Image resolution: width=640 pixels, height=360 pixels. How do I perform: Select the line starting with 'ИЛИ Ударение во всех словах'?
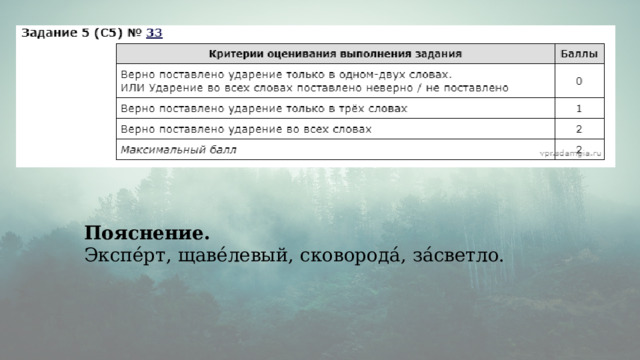pos(314,88)
